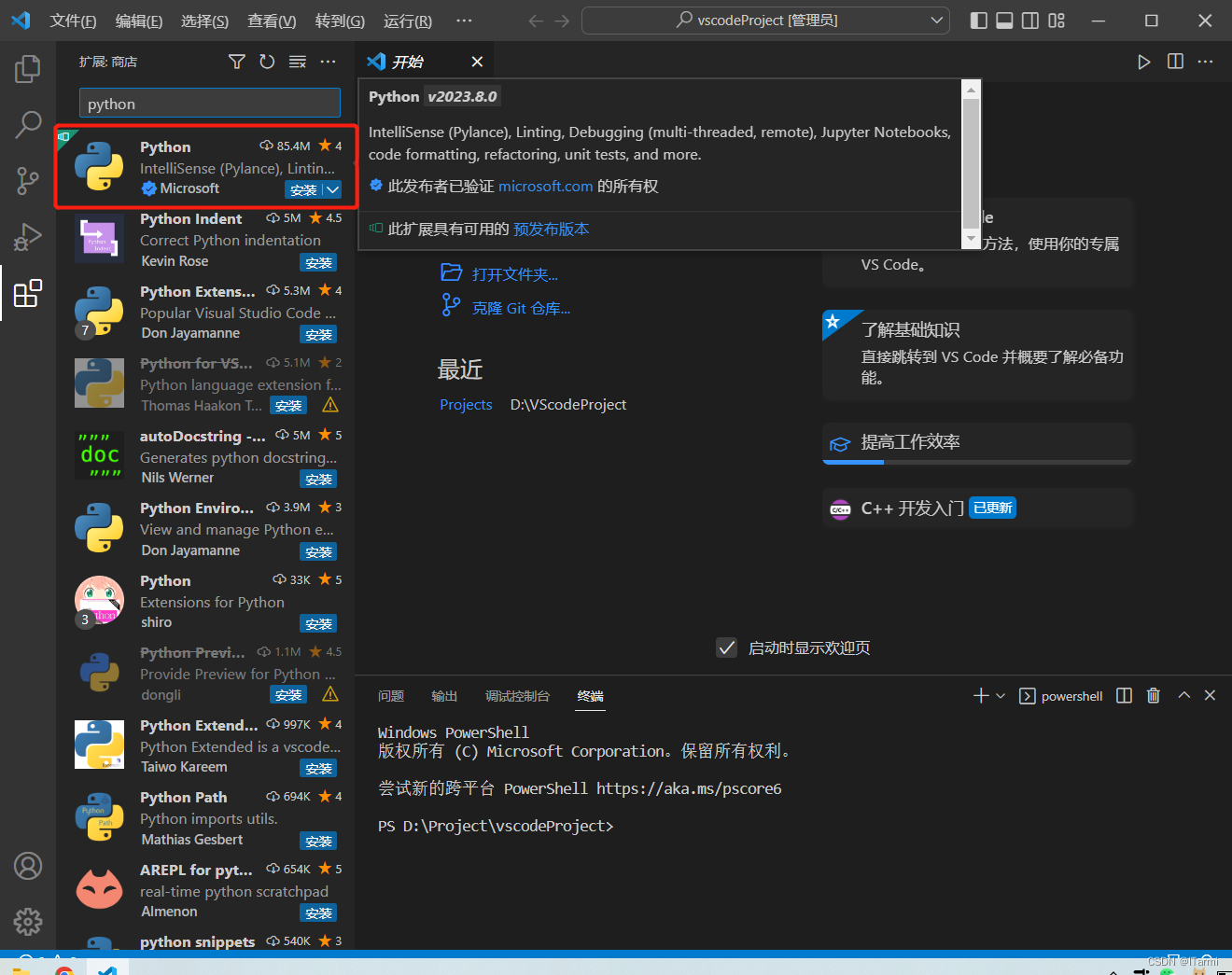Expand install dropdown for Microsoft Python extension
The width and height of the screenshot is (1232, 975).
point(332,189)
